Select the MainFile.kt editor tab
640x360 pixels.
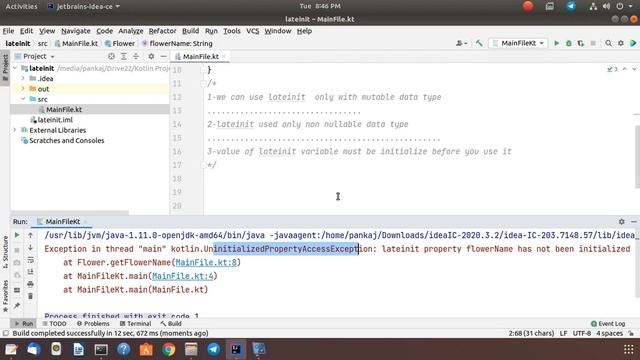click(200, 56)
